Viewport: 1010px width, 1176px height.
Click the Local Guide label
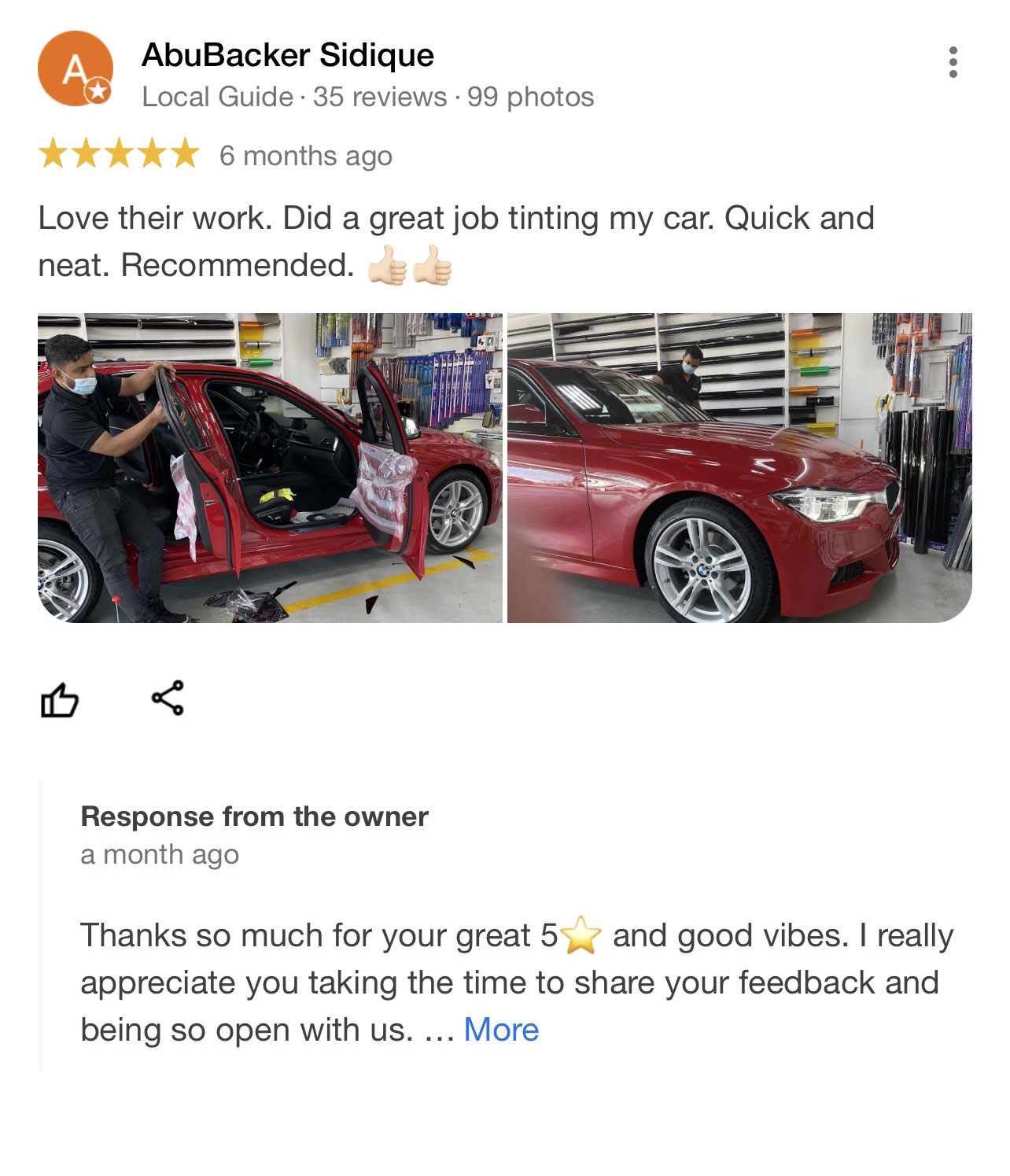click(217, 97)
